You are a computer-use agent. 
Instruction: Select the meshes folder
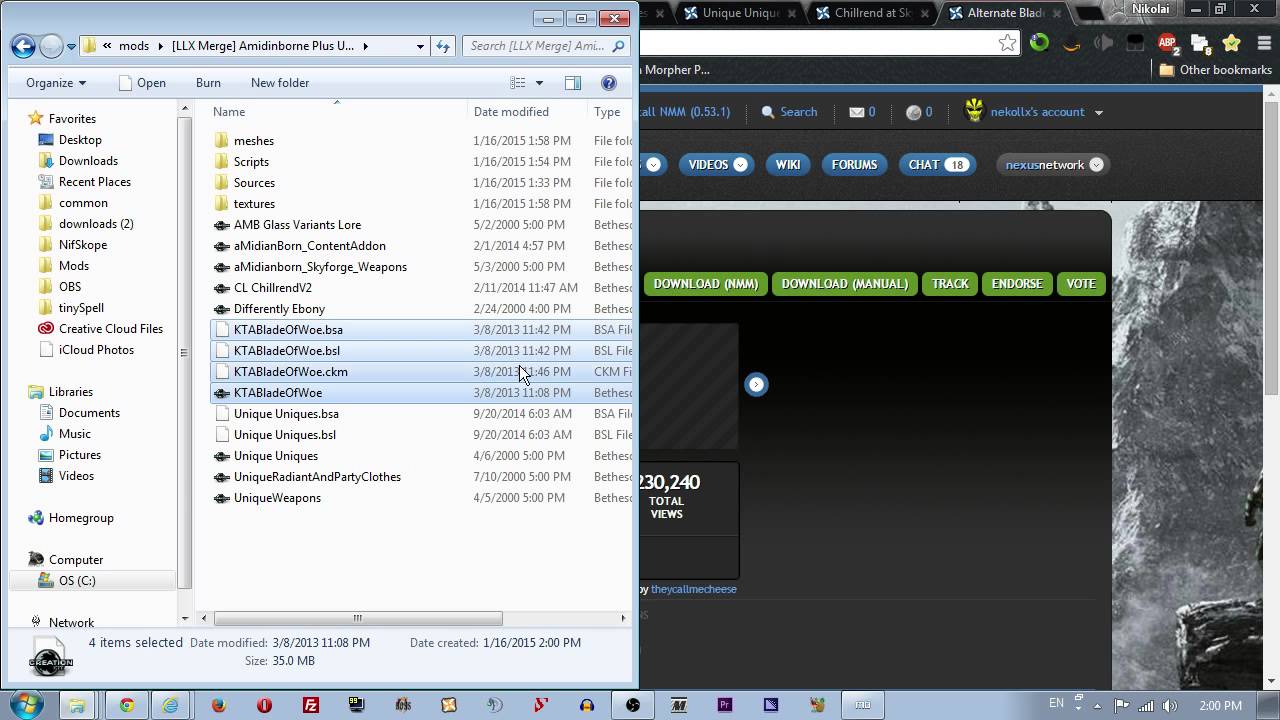254,141
